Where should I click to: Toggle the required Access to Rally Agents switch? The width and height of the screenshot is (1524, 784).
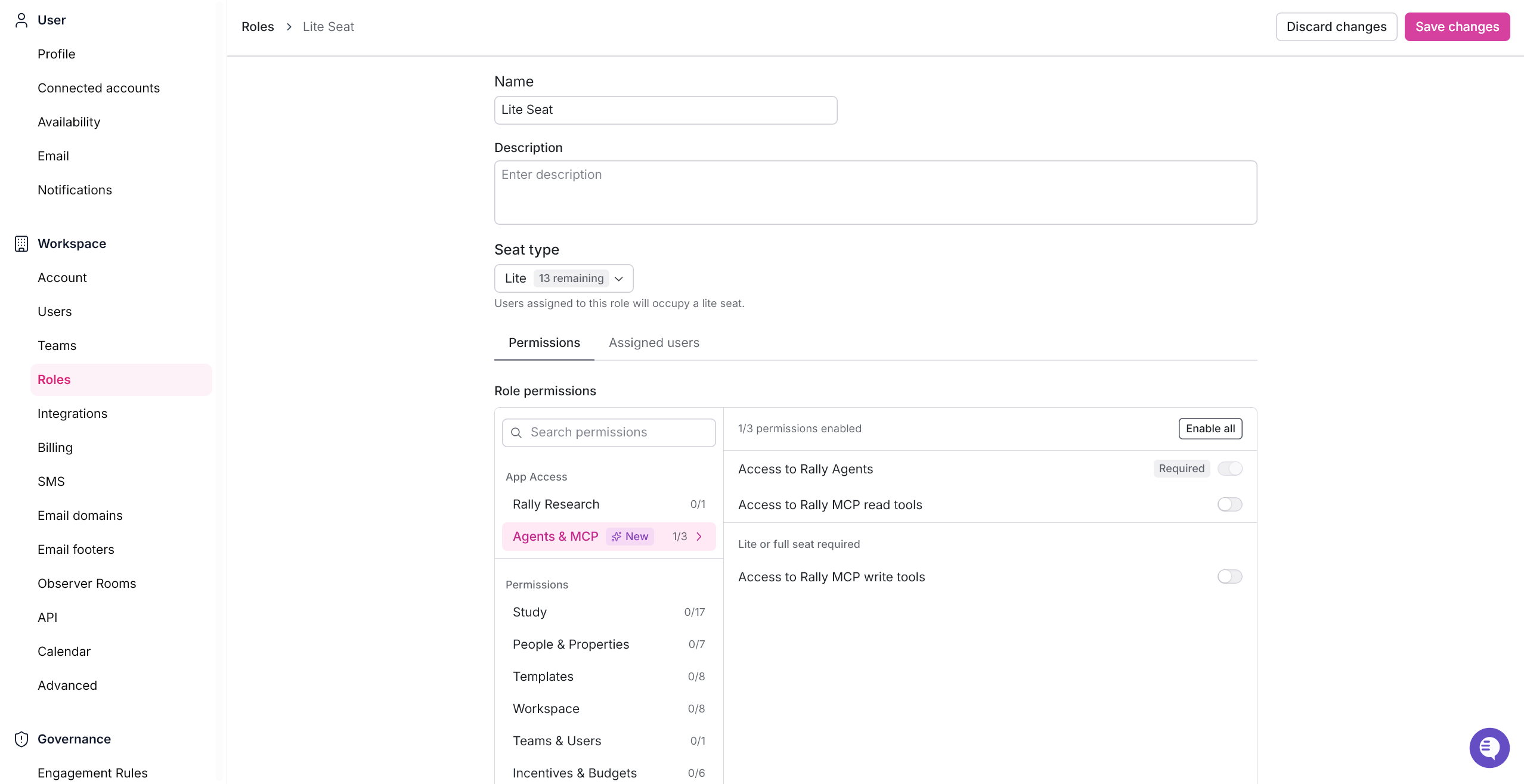[1229, 469]
